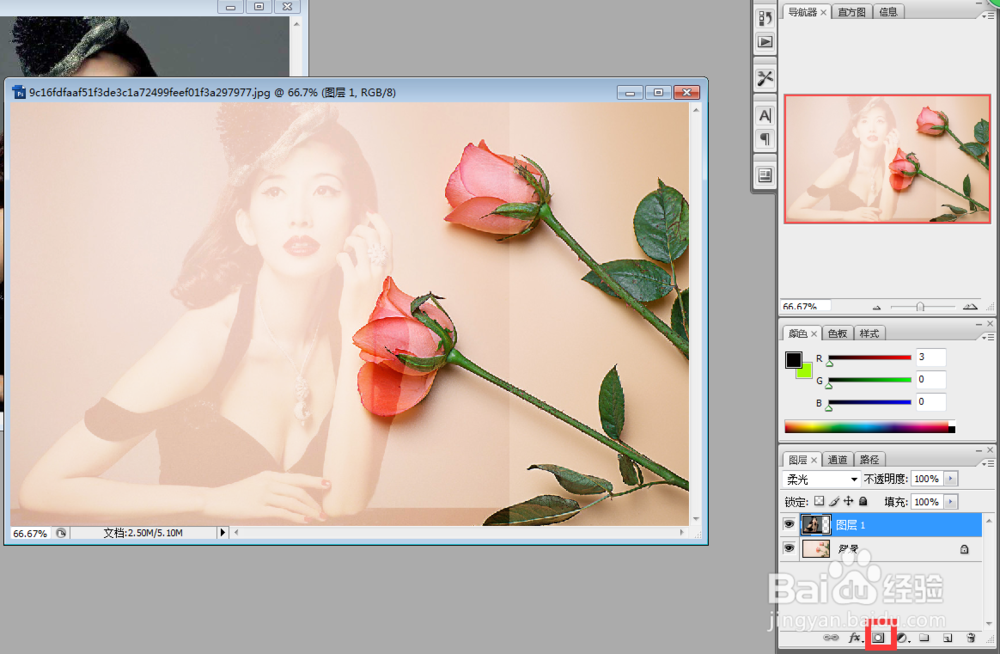Hide 图层 1 with the eye icon

[789, 524]
